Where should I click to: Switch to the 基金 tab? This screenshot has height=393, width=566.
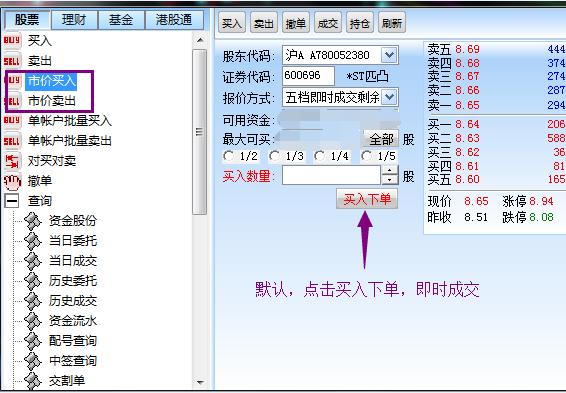tap(121, 19)
